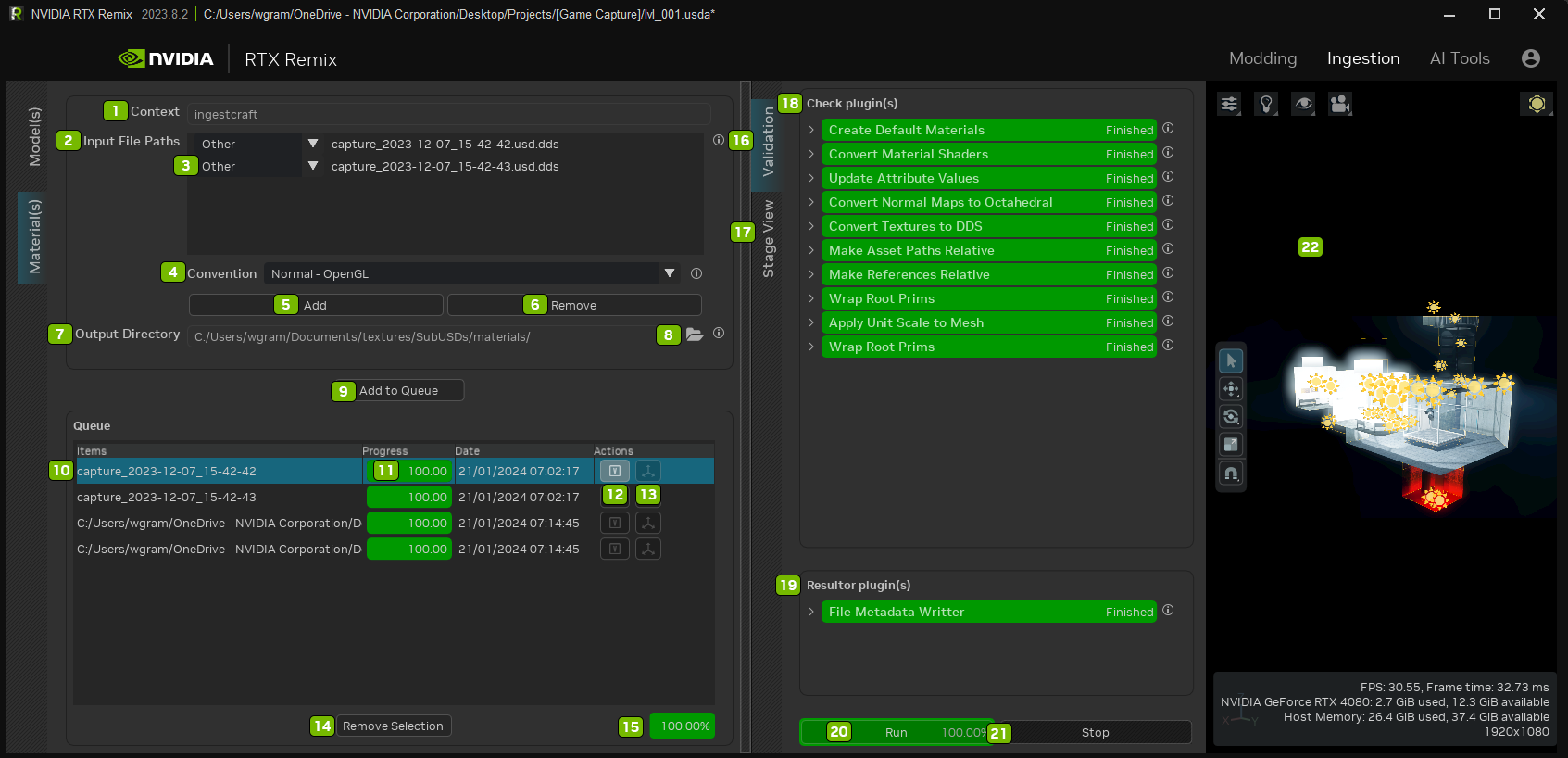Open the Convention Normal - OpenGL dropdown
1568x758 pixels.
[x=471, y=273]
